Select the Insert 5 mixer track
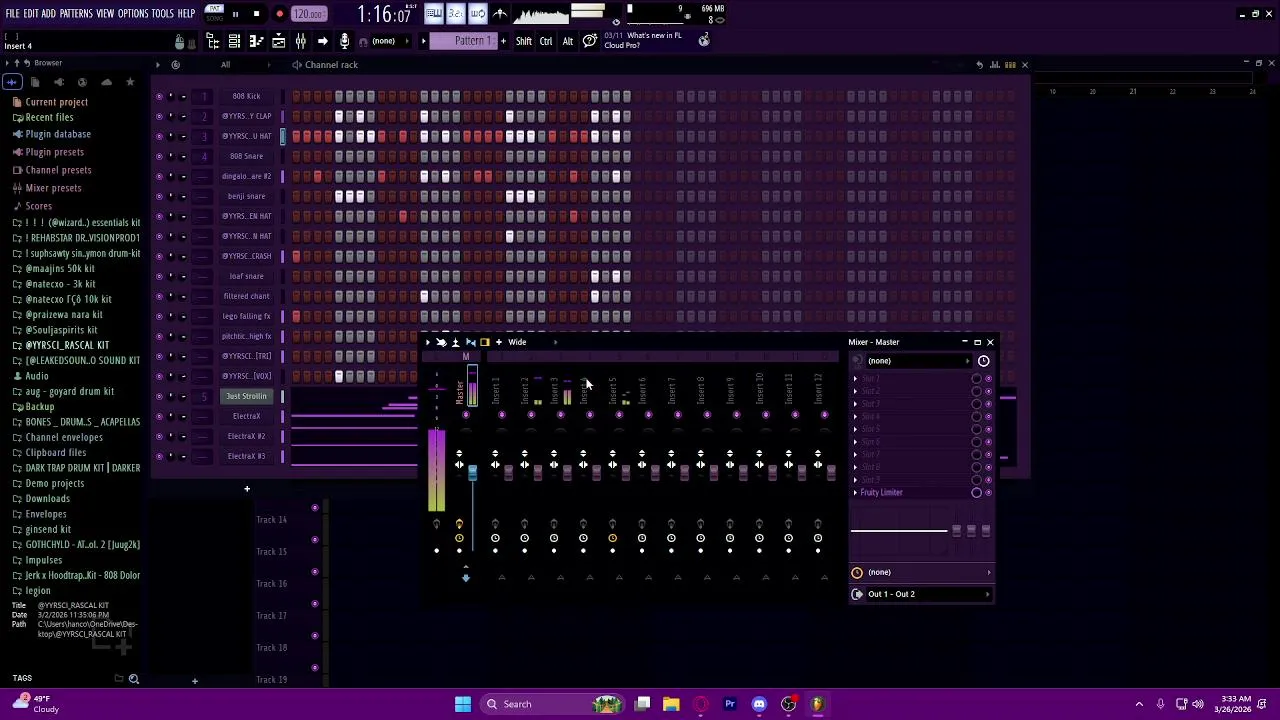The image size is (1280, 720). click(x=612, y=392)
